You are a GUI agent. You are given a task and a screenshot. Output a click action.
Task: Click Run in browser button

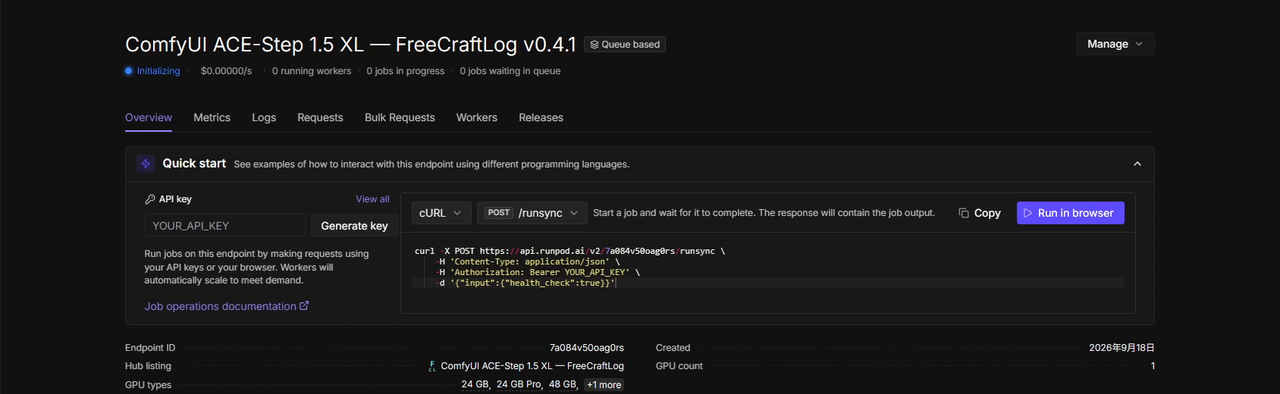click(x=1071, y=213)
